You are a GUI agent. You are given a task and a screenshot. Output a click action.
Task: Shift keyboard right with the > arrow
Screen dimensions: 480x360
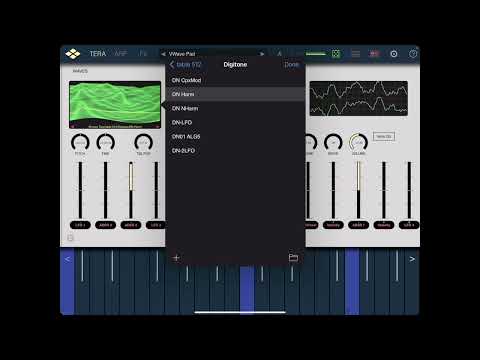412,259
